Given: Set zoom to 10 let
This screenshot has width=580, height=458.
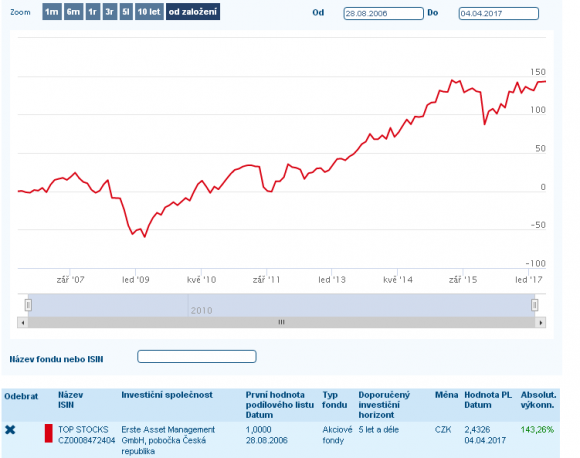Looking at the screenshot, I should click(x=149, y=12).
